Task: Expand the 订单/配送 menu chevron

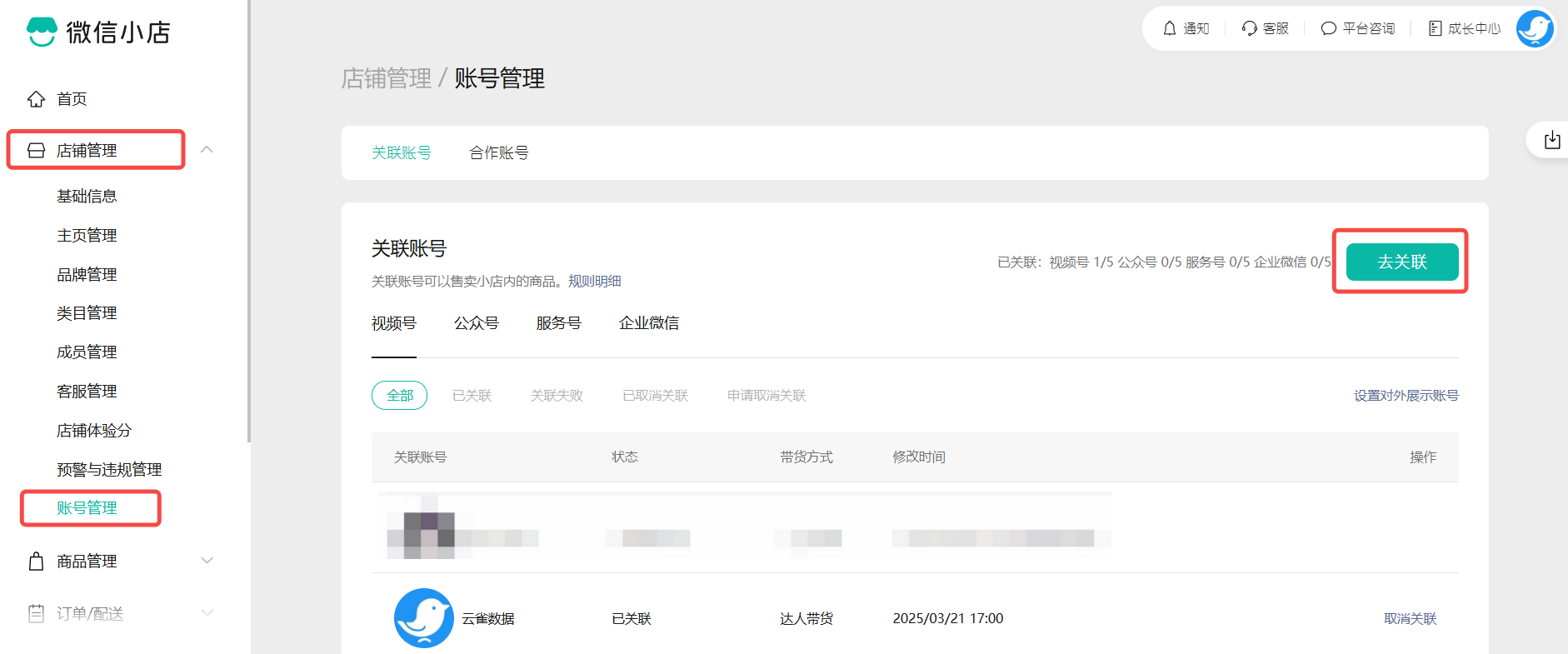Action: 207,613
